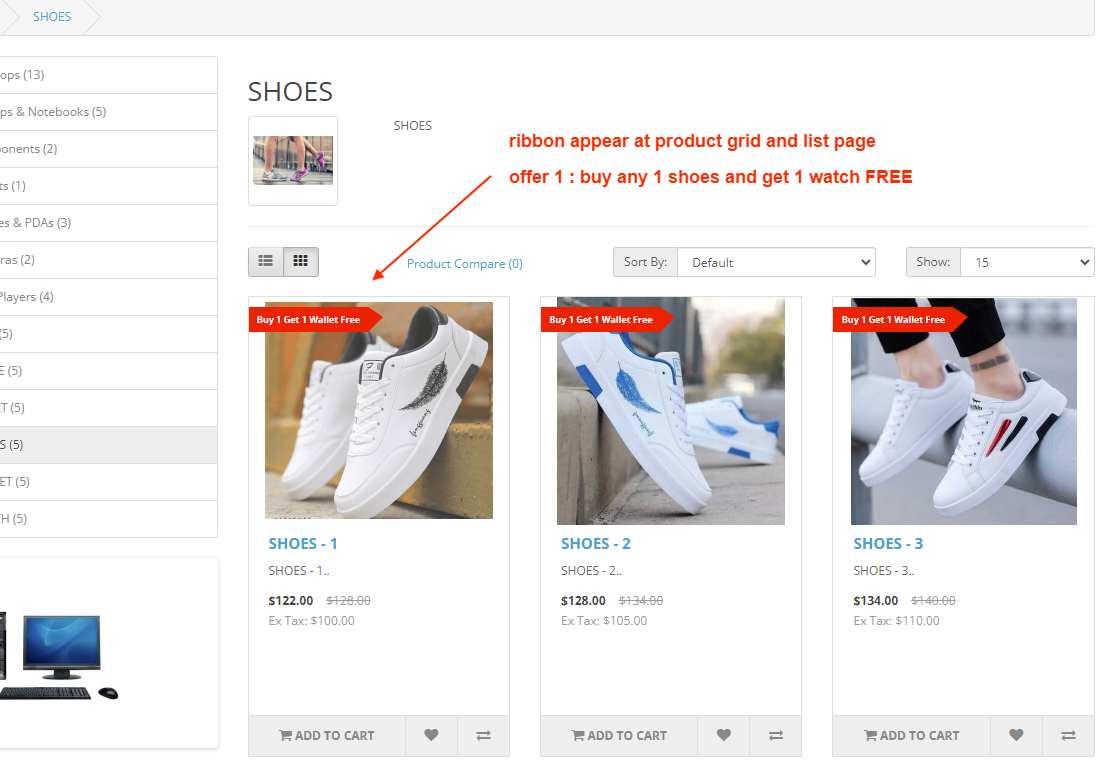Switch to list view layout
Viewport: 1097px width, 766px height.
coord(266,262)
